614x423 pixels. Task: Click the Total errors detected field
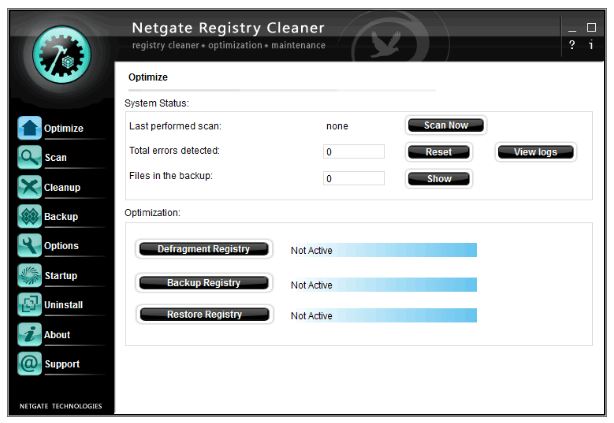pyautogui.click(x=354, y=152)
